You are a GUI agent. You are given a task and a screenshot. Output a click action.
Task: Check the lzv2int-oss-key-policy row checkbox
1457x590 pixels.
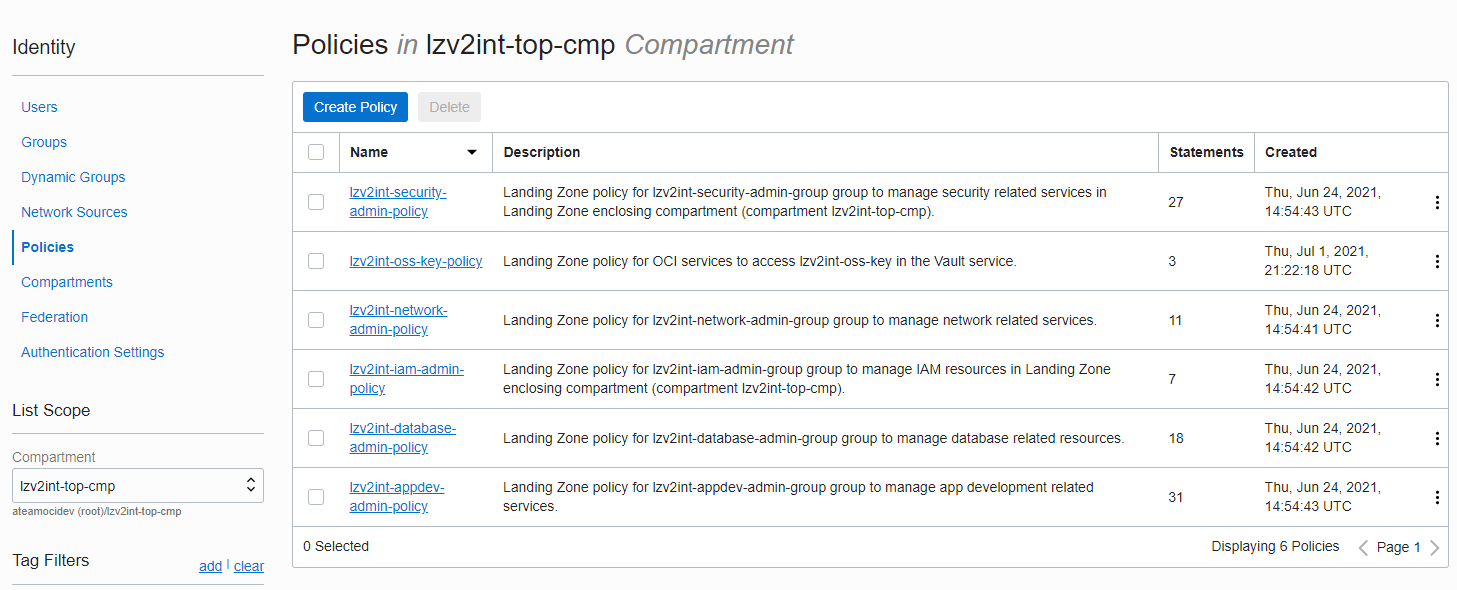(x=316, y=261)
